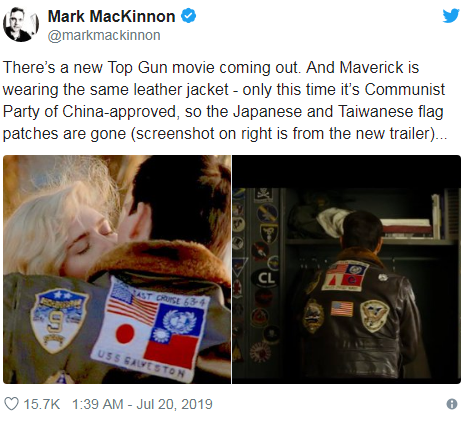This screenshot has height=421, width=463.
Task: Open the right new trailer screenshot
Action: click(346, 269)
